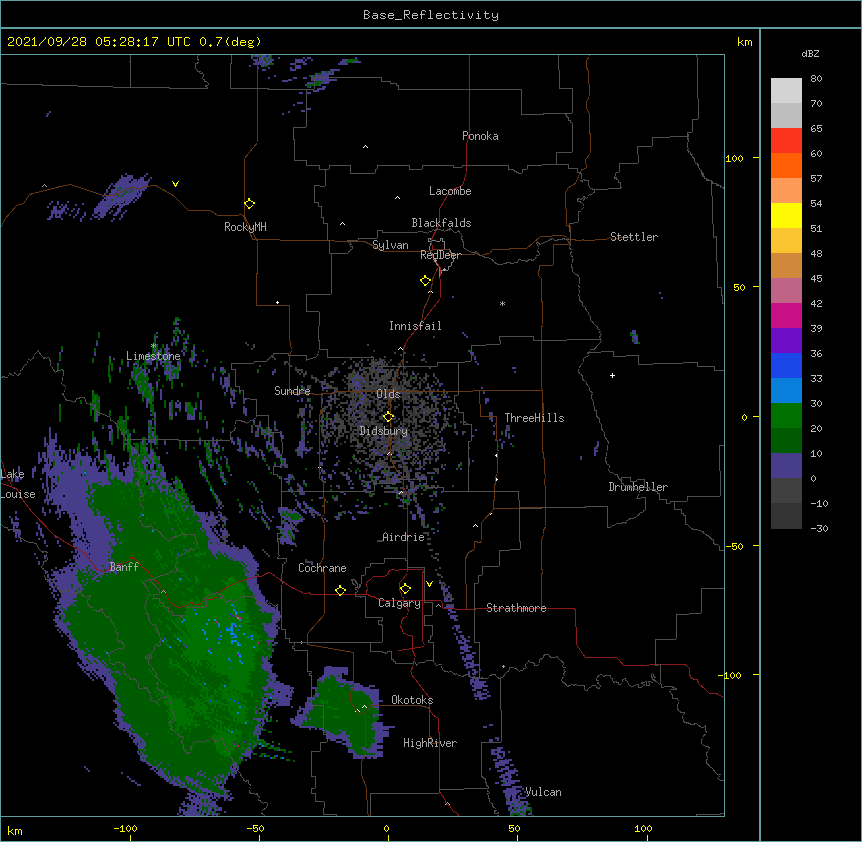Viewport: 862px width, 842px height.
Task: Click the 80 value atop the dBZ scale
Action: 816,79
